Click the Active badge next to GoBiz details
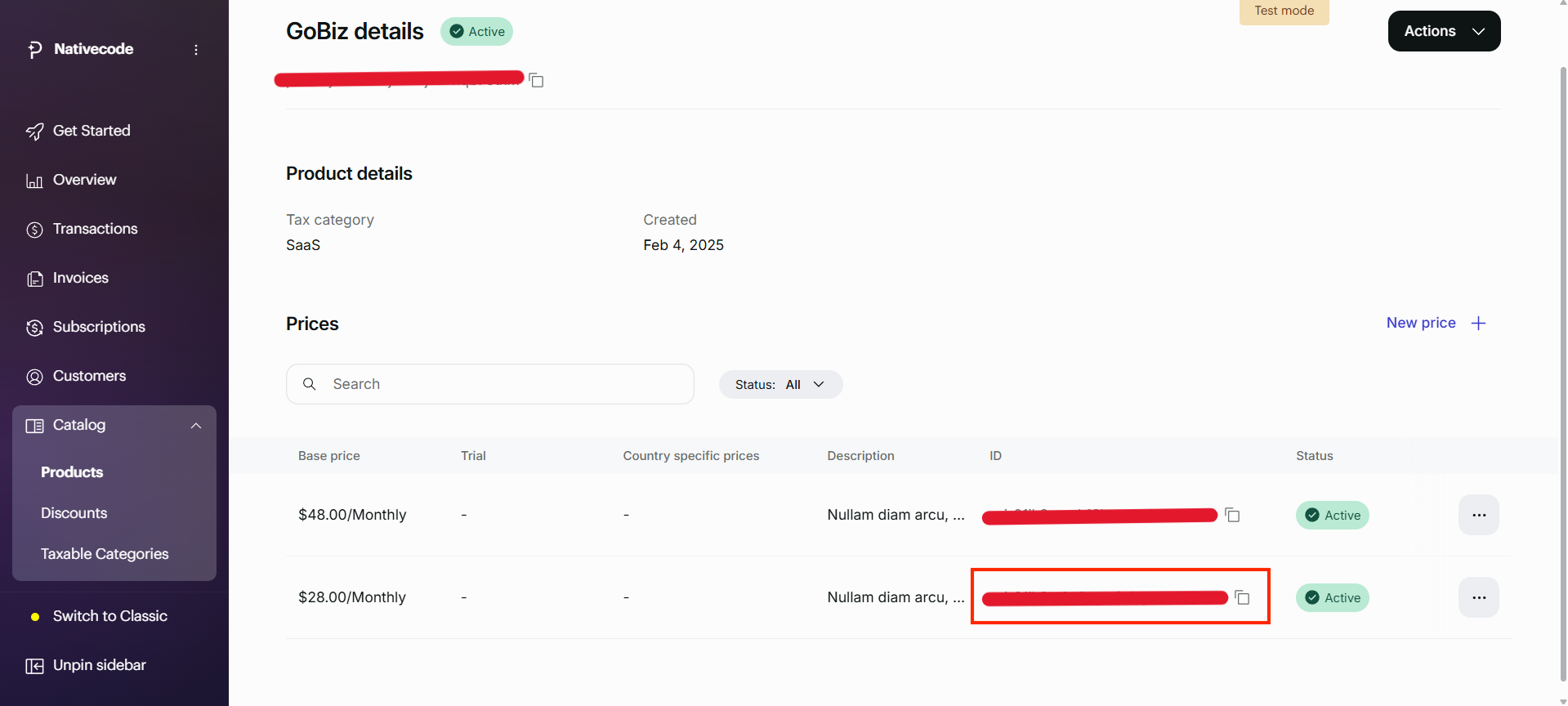Image resolution: width=1568 pixels, height=706 pixels. coord(476,31)
